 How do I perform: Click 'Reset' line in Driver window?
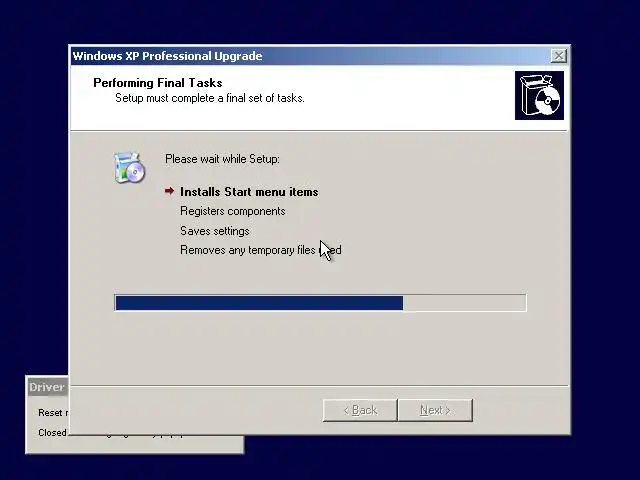pos(52,413)
